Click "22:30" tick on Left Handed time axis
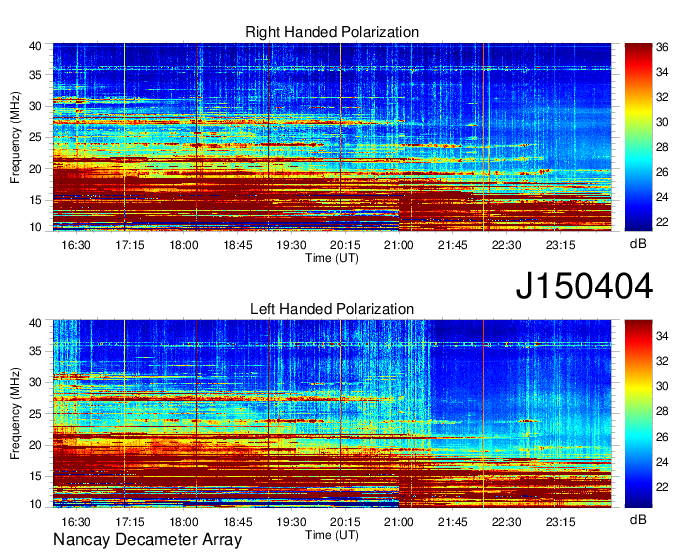 click(507, 521)
